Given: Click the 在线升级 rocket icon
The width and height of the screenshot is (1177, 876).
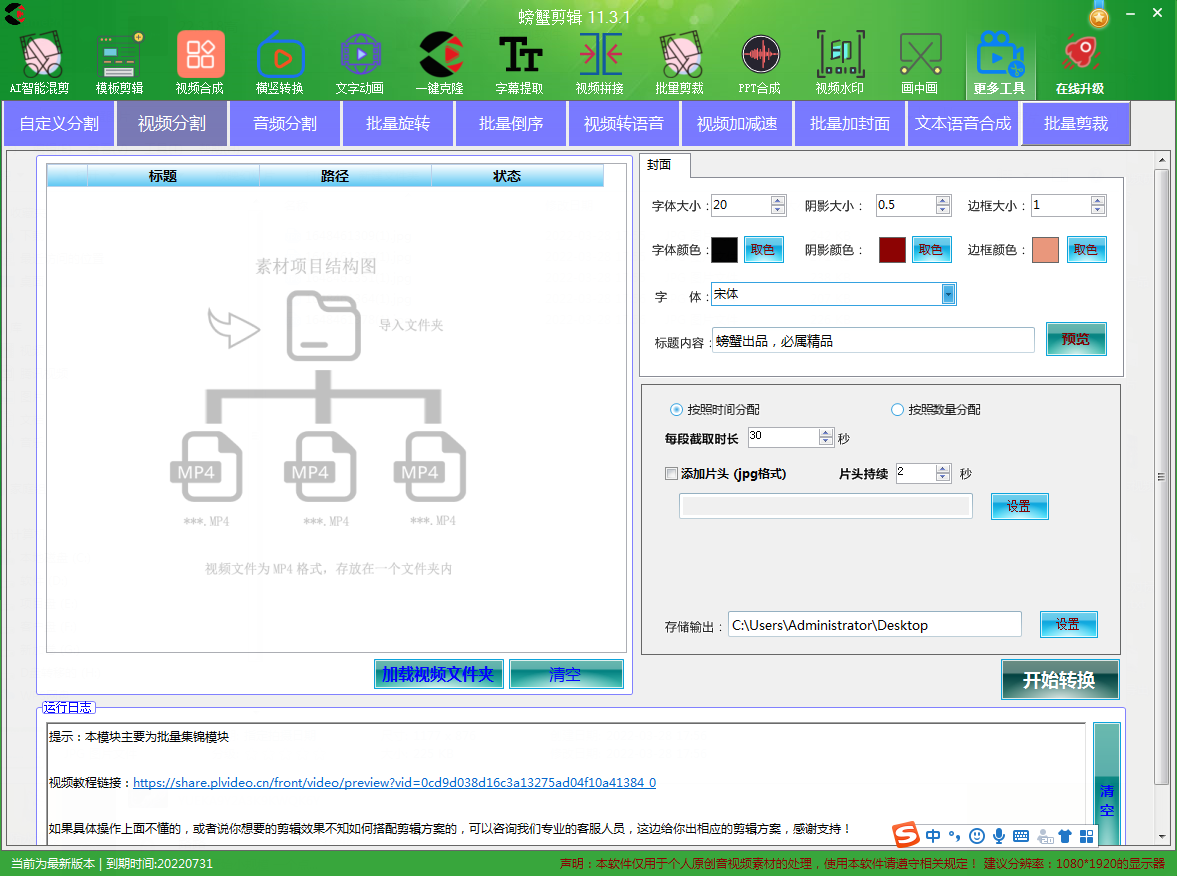Looking at the screenshot, I should pos(1080,58).
